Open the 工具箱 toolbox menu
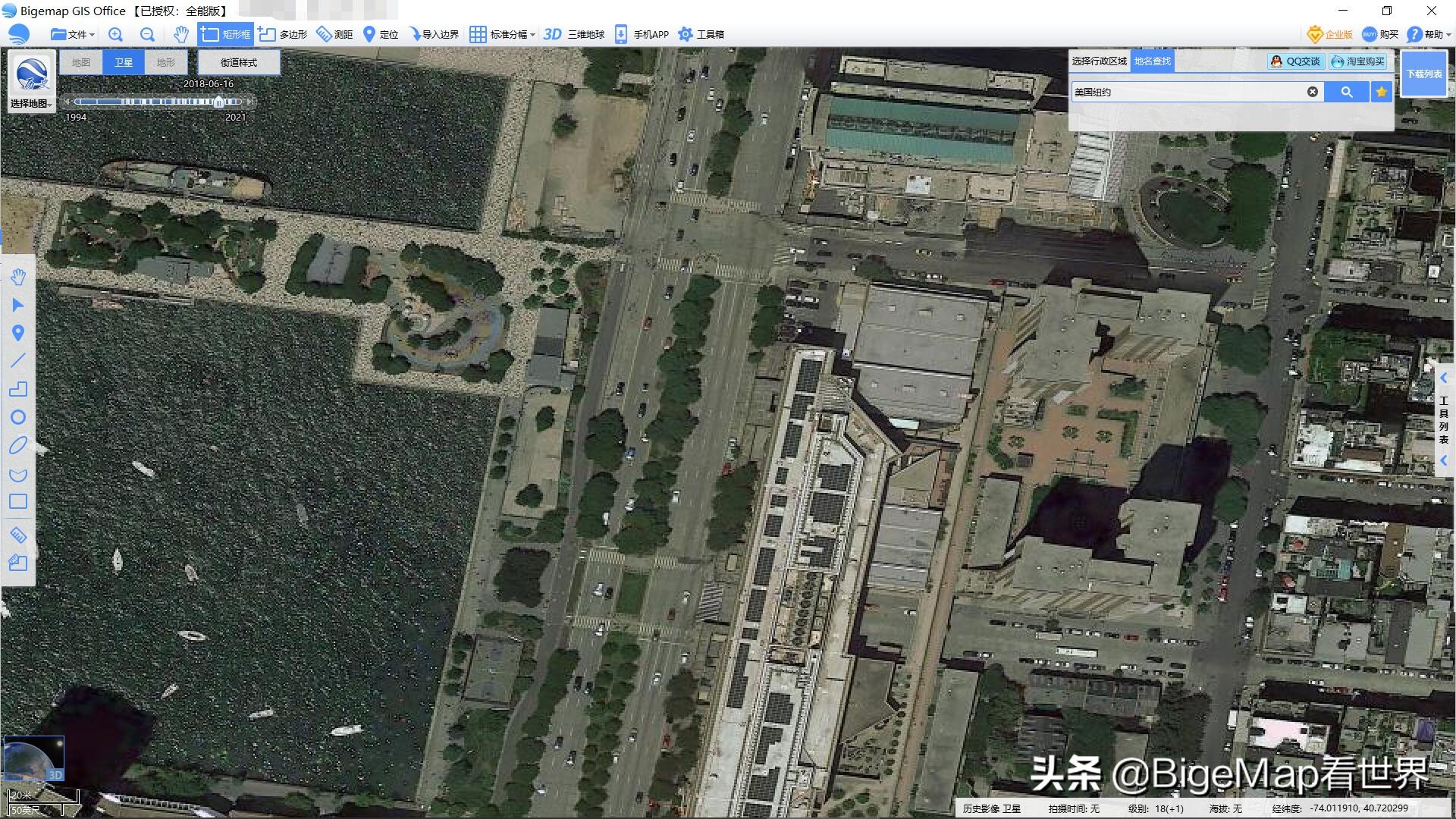Screen dimensions: 1456x819 click(x=701, y=34)
